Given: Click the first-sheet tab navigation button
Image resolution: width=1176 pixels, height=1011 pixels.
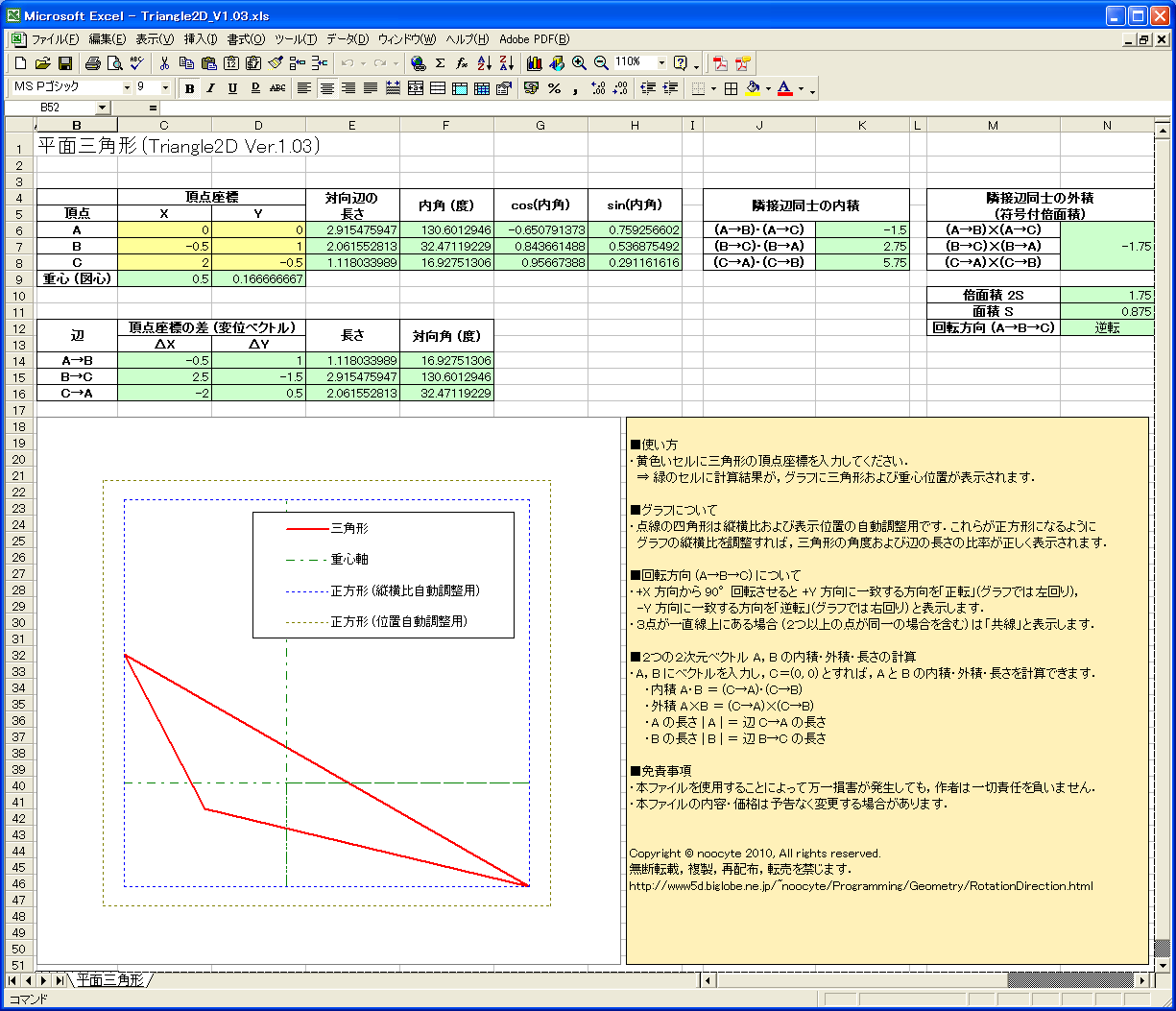Looking at the screenshot, I should tap(12, 980).
